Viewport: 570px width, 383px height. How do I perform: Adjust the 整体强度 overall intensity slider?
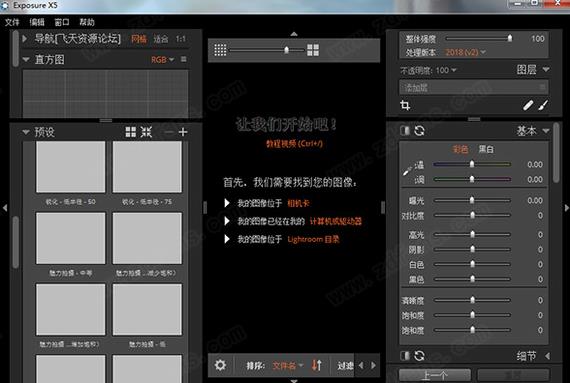coord(479,38)
